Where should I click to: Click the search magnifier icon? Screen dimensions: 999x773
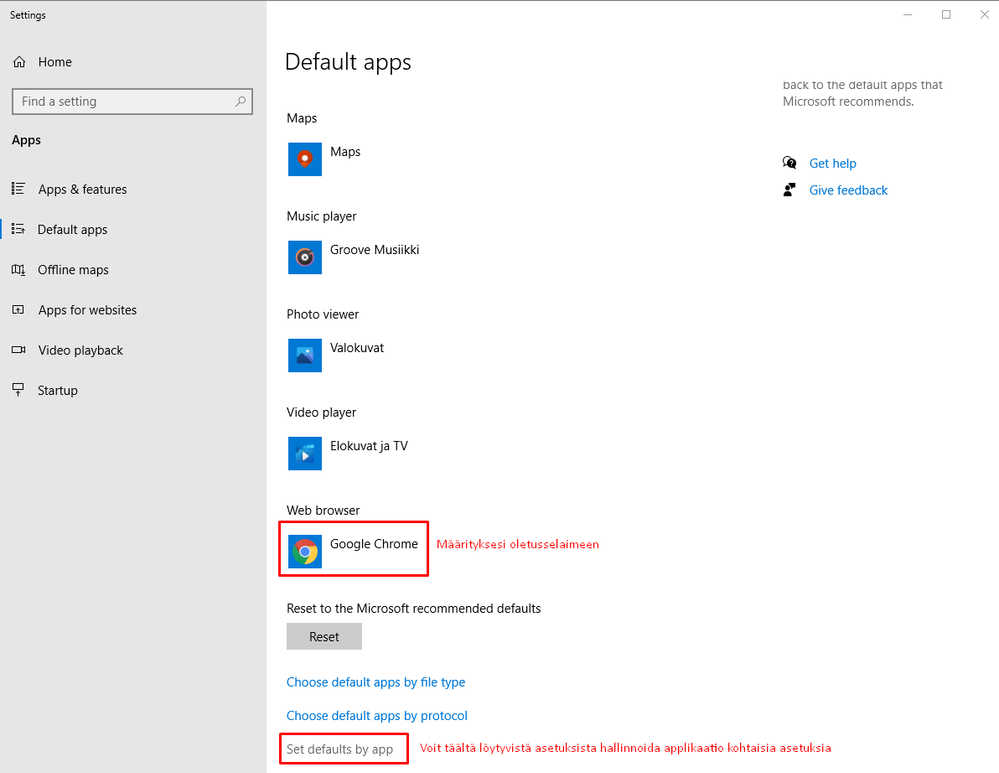(241, 101)
